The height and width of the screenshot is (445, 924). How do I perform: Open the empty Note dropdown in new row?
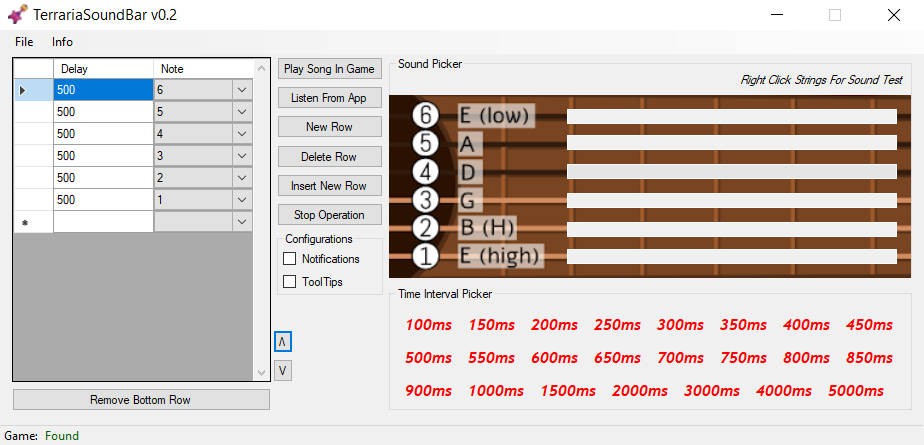point(242,222)
